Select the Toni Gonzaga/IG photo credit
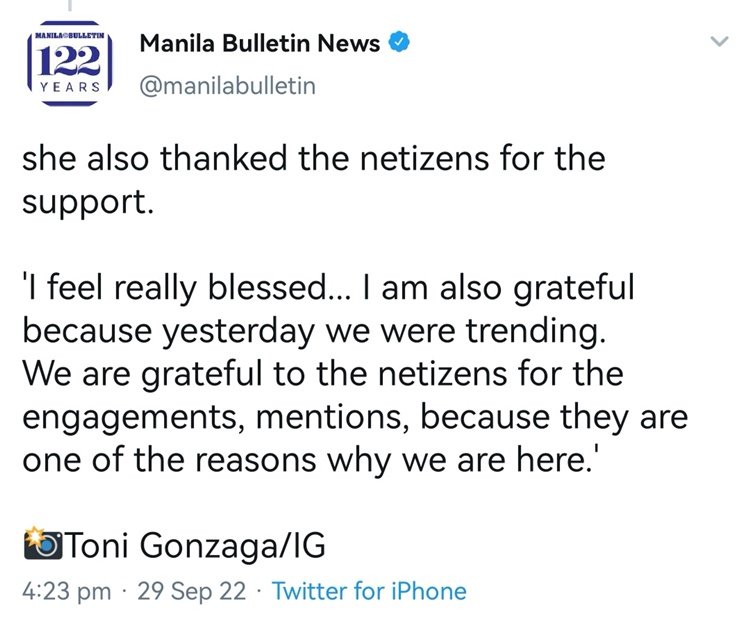 pos(195,546)
